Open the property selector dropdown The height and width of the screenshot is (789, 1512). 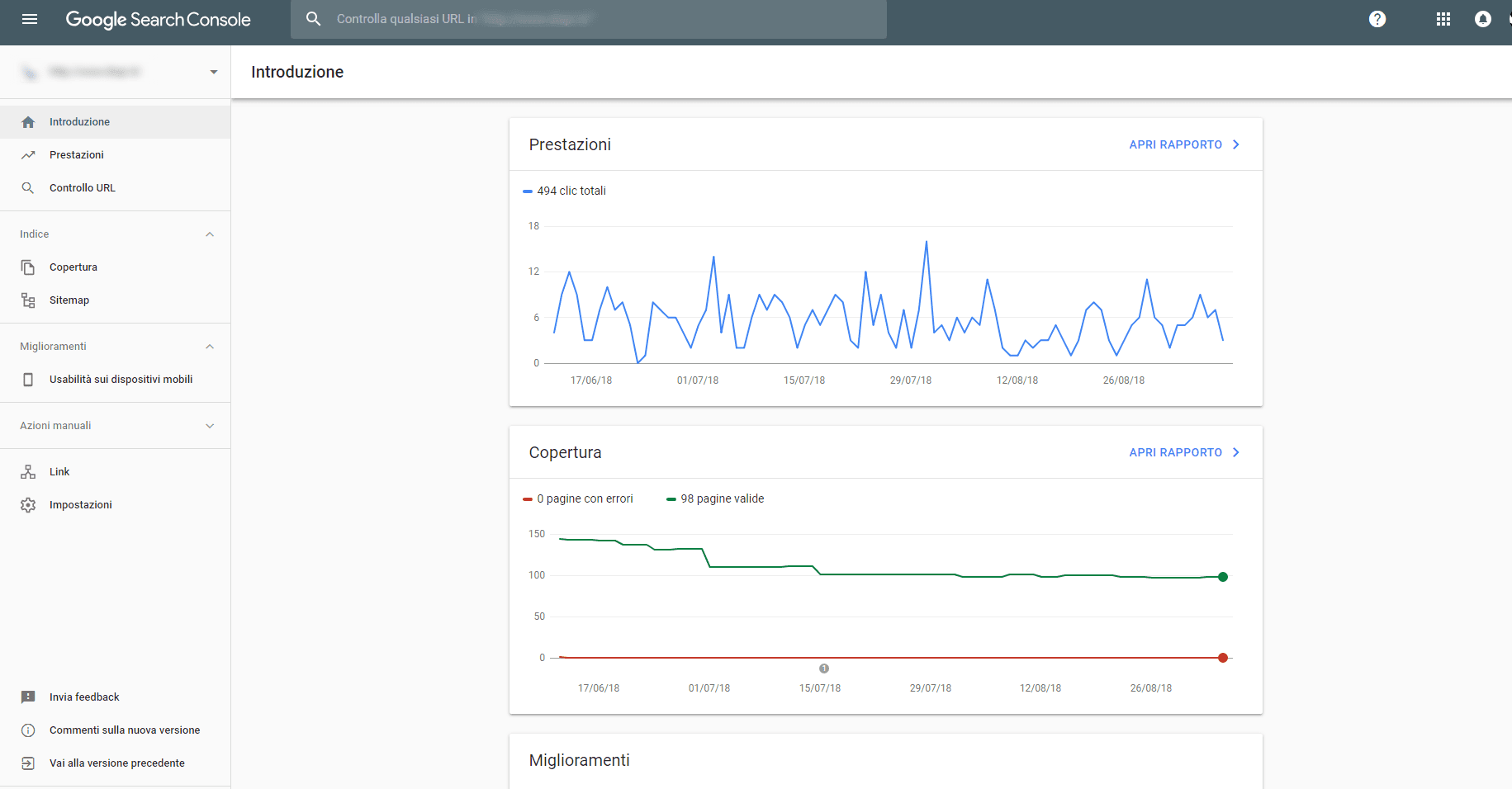tap(214, 72)
